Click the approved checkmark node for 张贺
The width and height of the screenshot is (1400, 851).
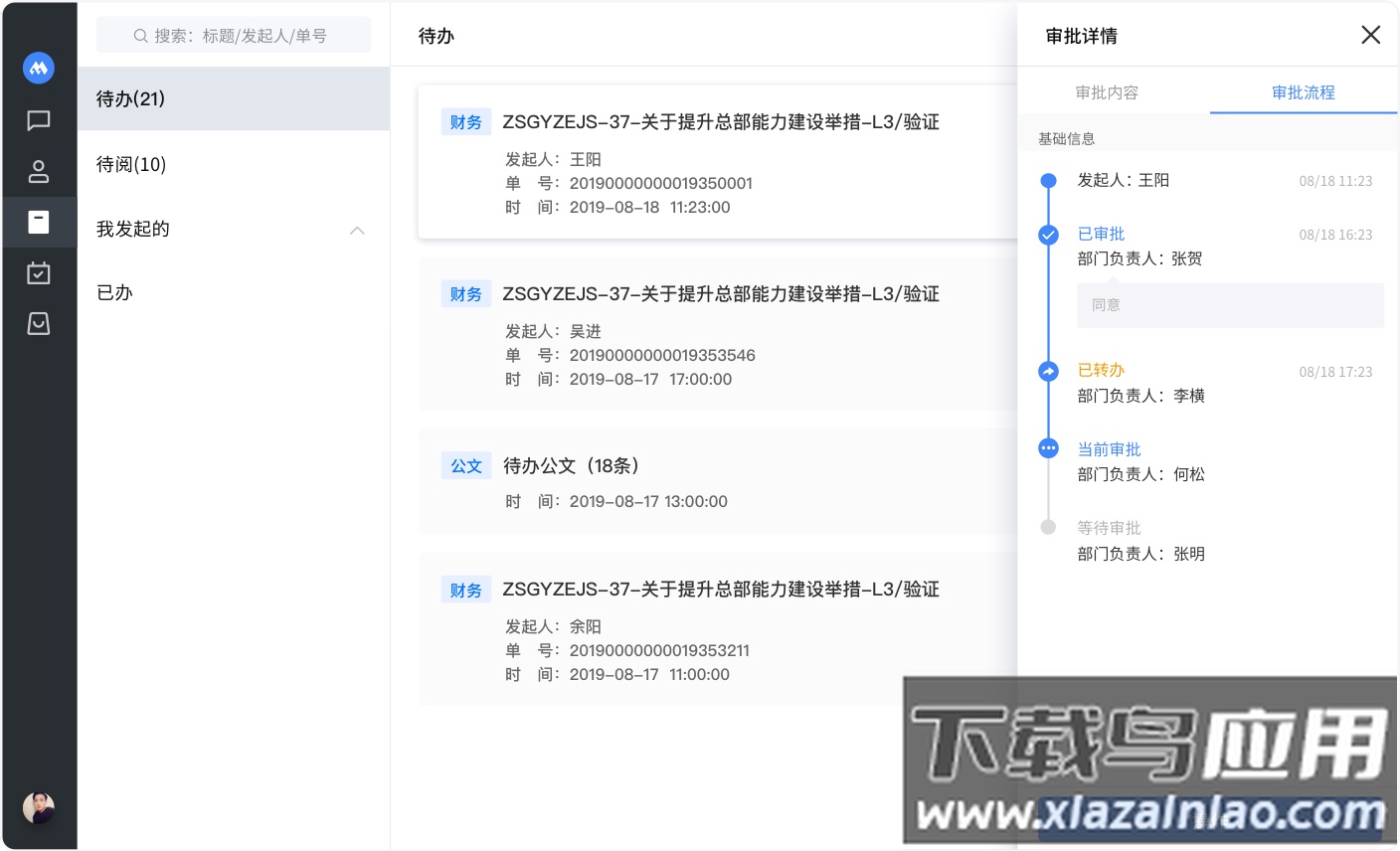[x=1048, y=235]
